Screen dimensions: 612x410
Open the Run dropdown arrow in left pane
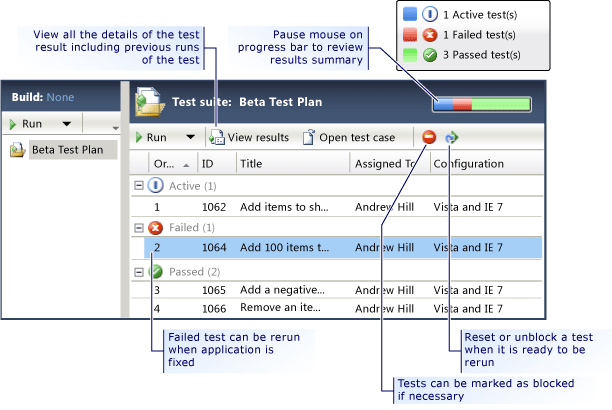pyautogui.click(x=67, y=124)
